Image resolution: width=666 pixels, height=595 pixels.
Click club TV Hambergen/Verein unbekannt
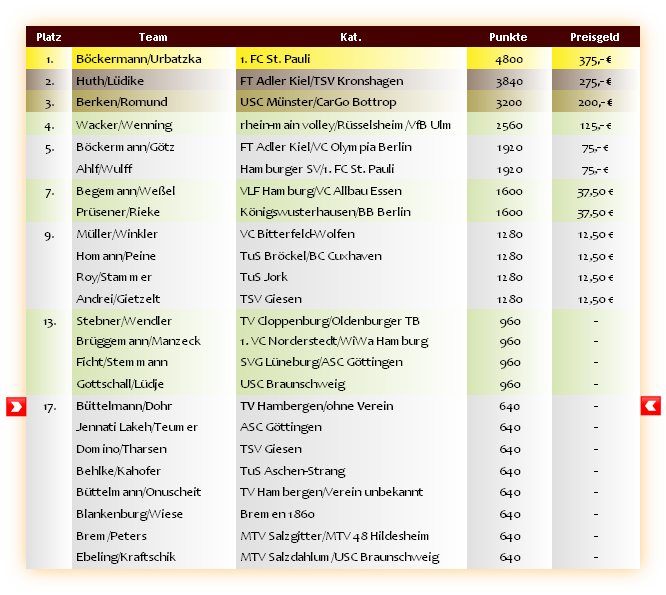click(332, 493)
